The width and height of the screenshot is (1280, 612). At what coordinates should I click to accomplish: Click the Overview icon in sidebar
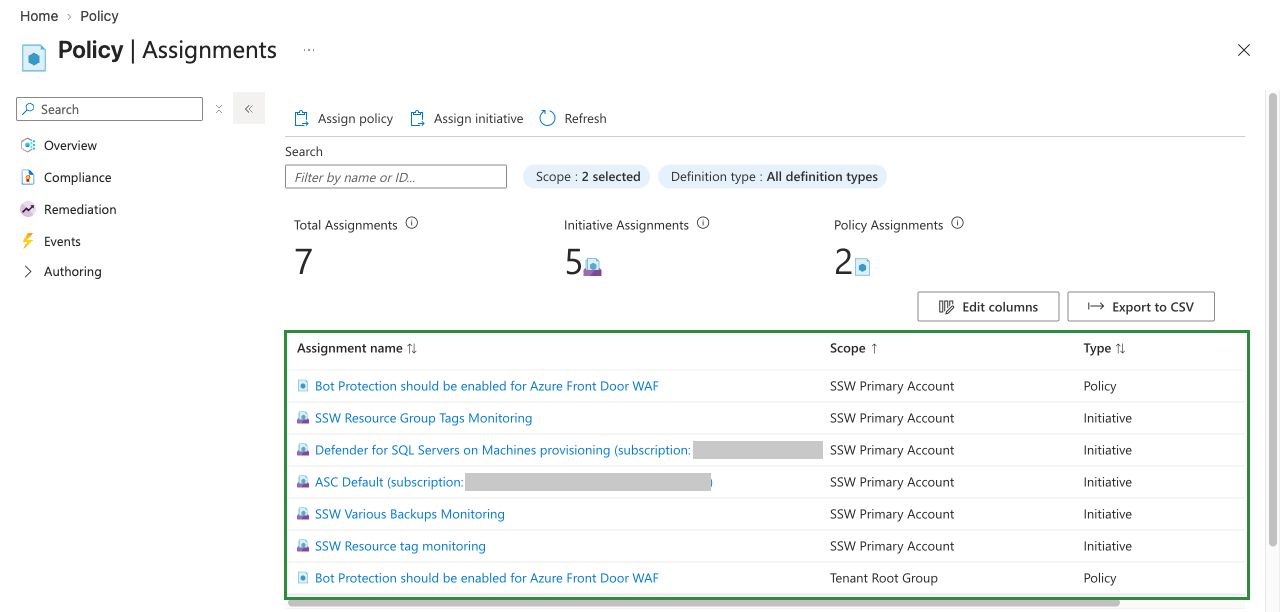pos(28,145)
